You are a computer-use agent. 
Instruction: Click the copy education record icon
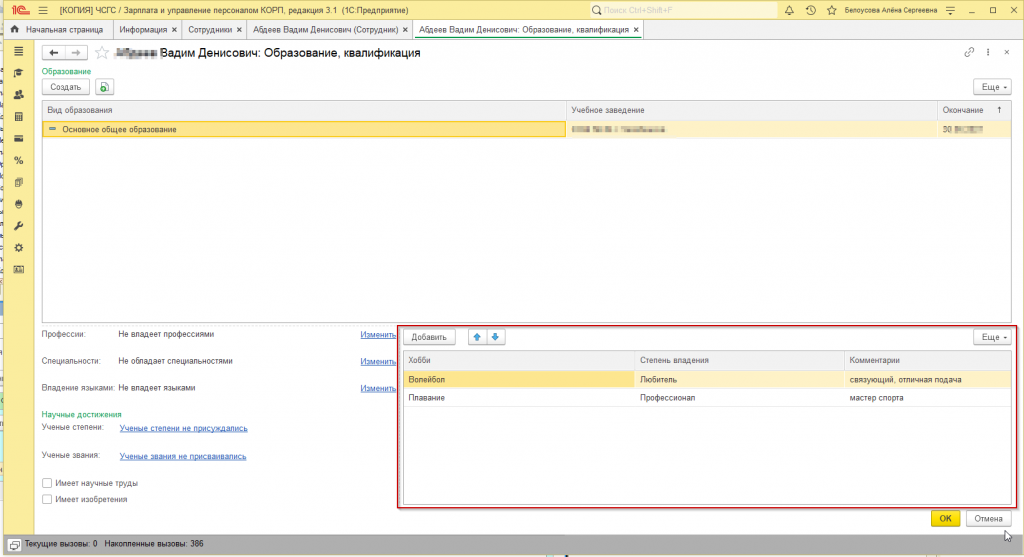[104, 87]
